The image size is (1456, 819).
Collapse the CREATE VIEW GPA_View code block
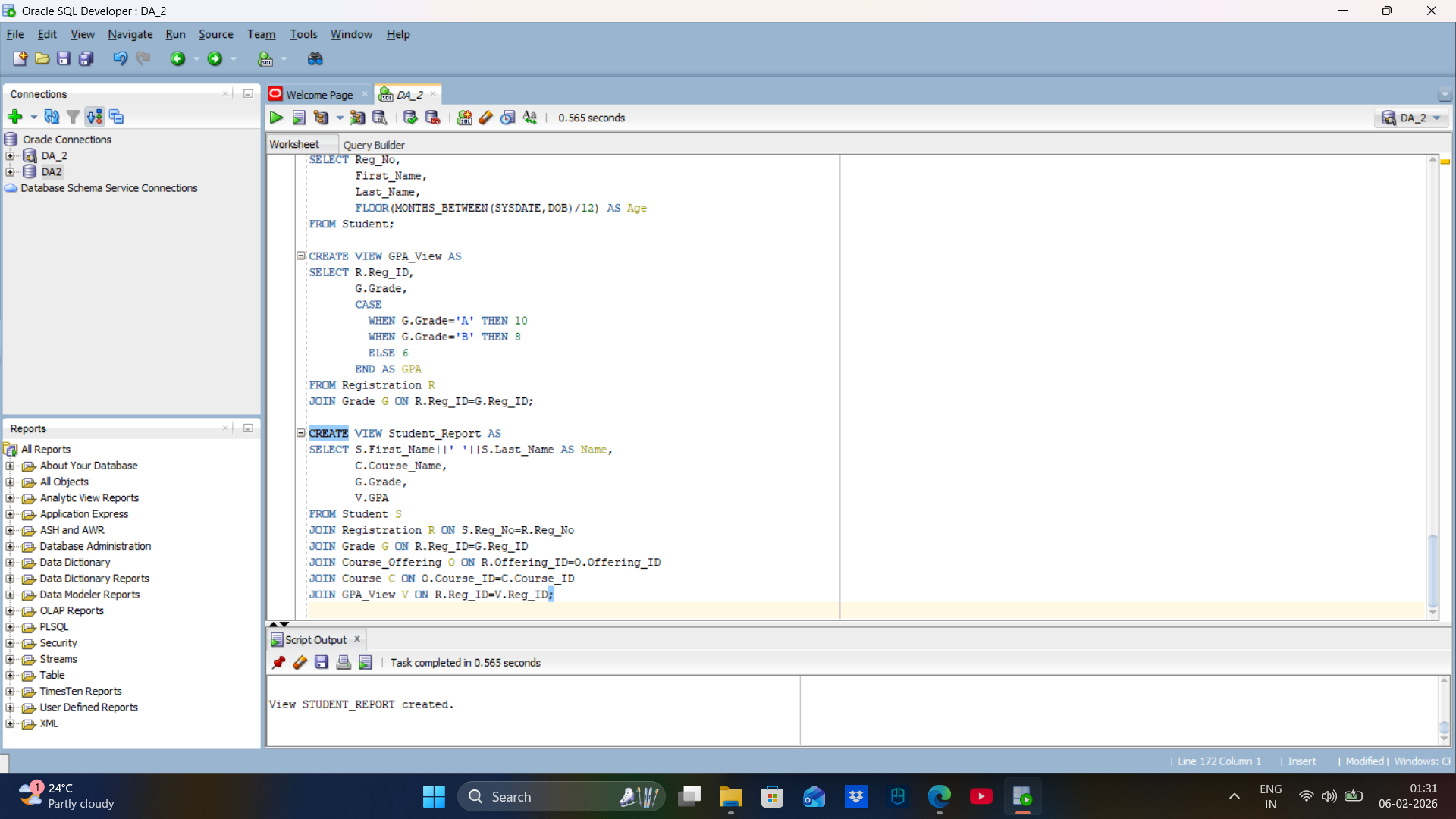coord(301,256)
